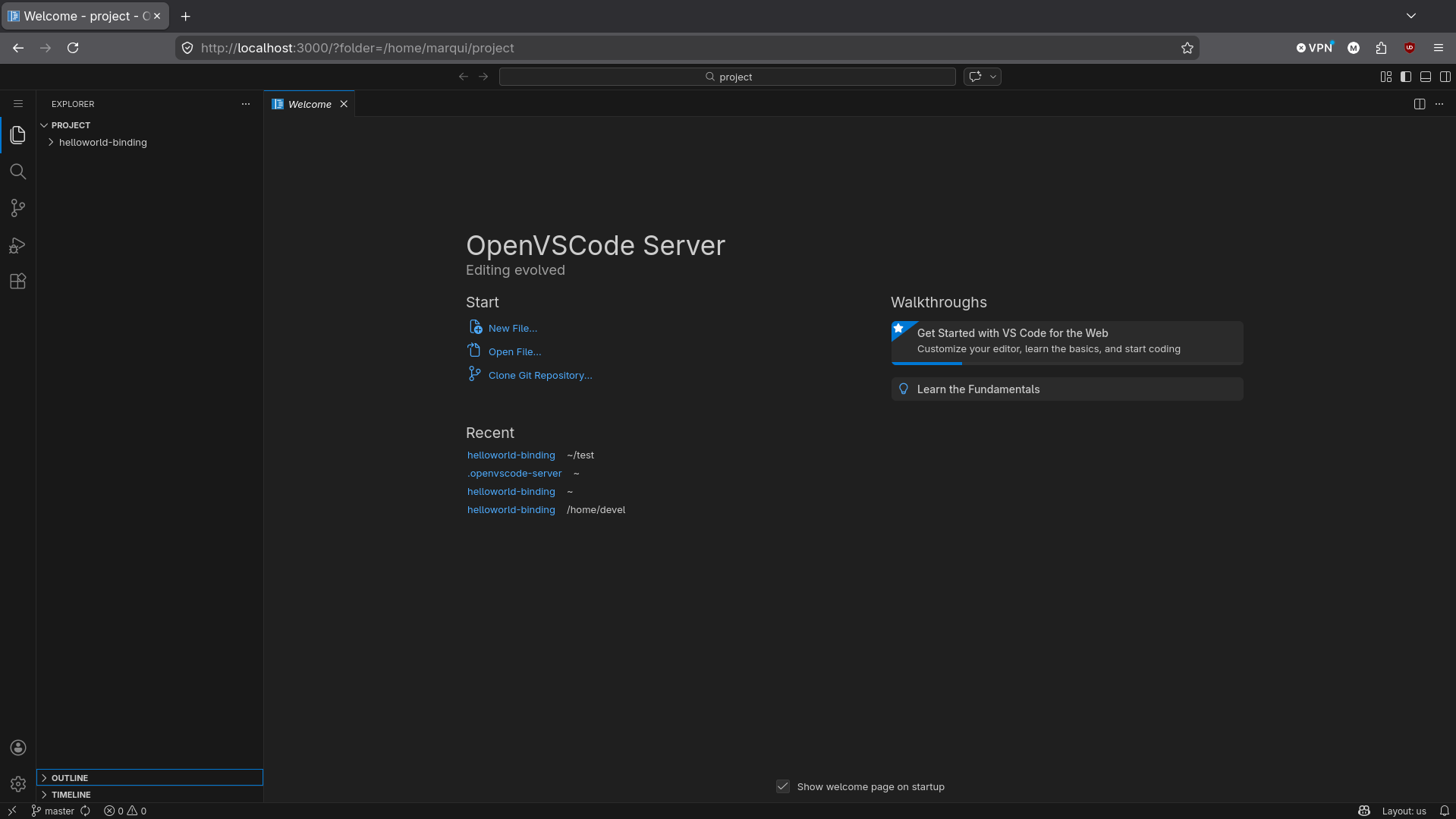The width and height of the screenshot is (1456, 819).
Task: Open the Source Control view icon
Action: pos(18,208)
